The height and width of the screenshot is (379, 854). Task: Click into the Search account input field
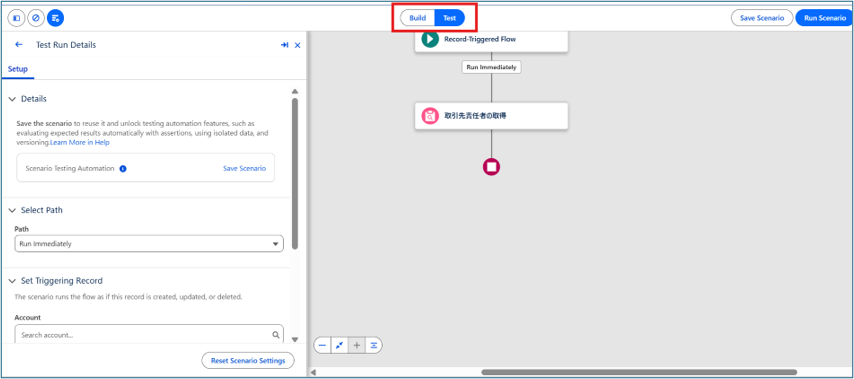click(149, 335)
